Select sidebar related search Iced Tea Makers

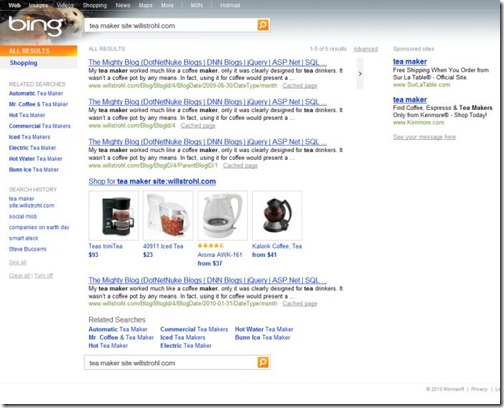pyautogui.click(x=29, y=137)
